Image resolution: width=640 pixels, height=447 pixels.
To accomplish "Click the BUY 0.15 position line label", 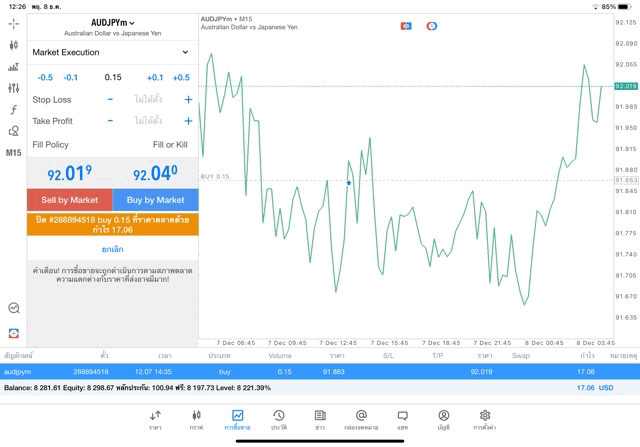I will click(x=215, y=176).
